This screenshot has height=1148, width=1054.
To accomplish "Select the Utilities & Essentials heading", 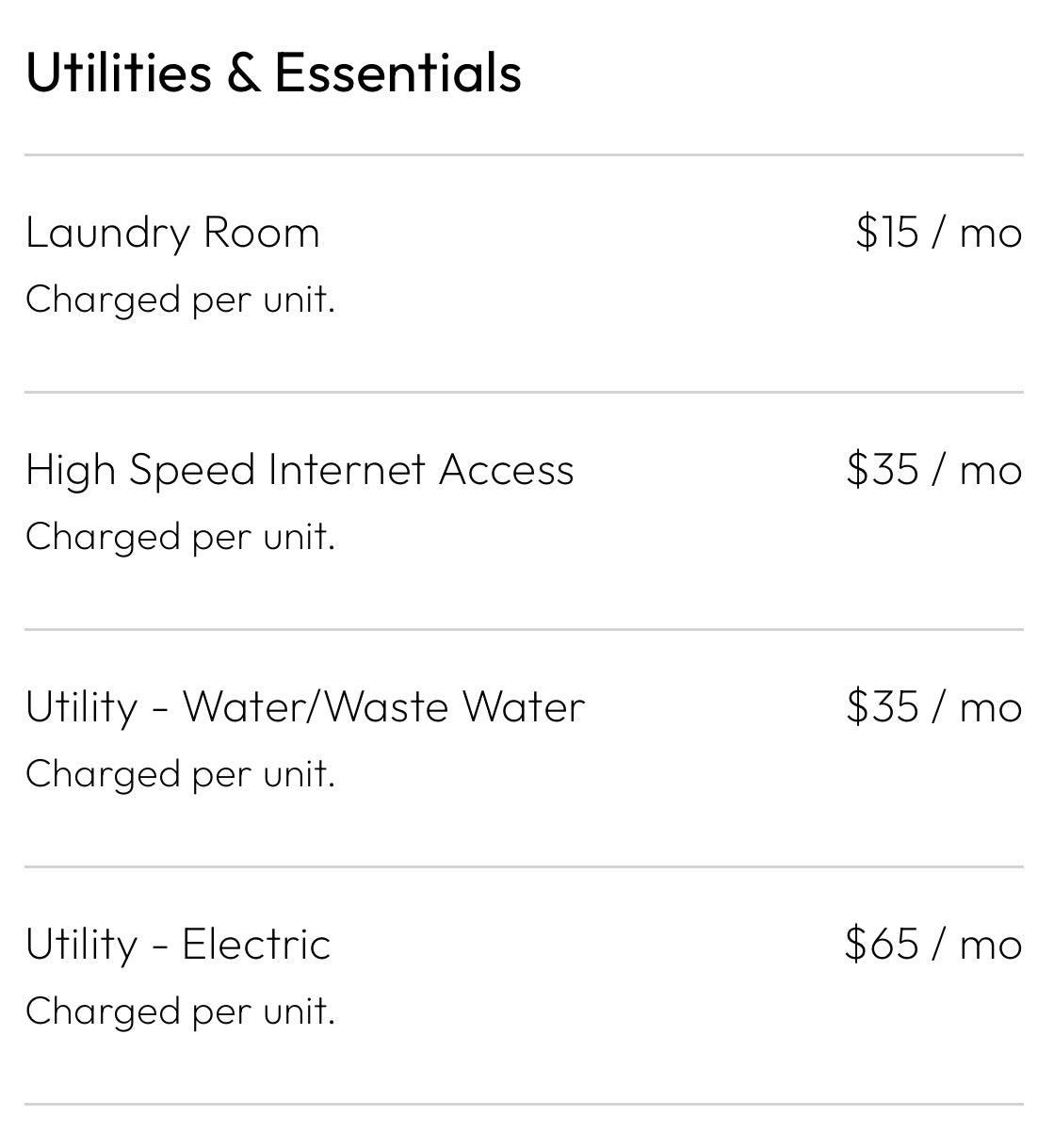I will (x=273, y=72).
